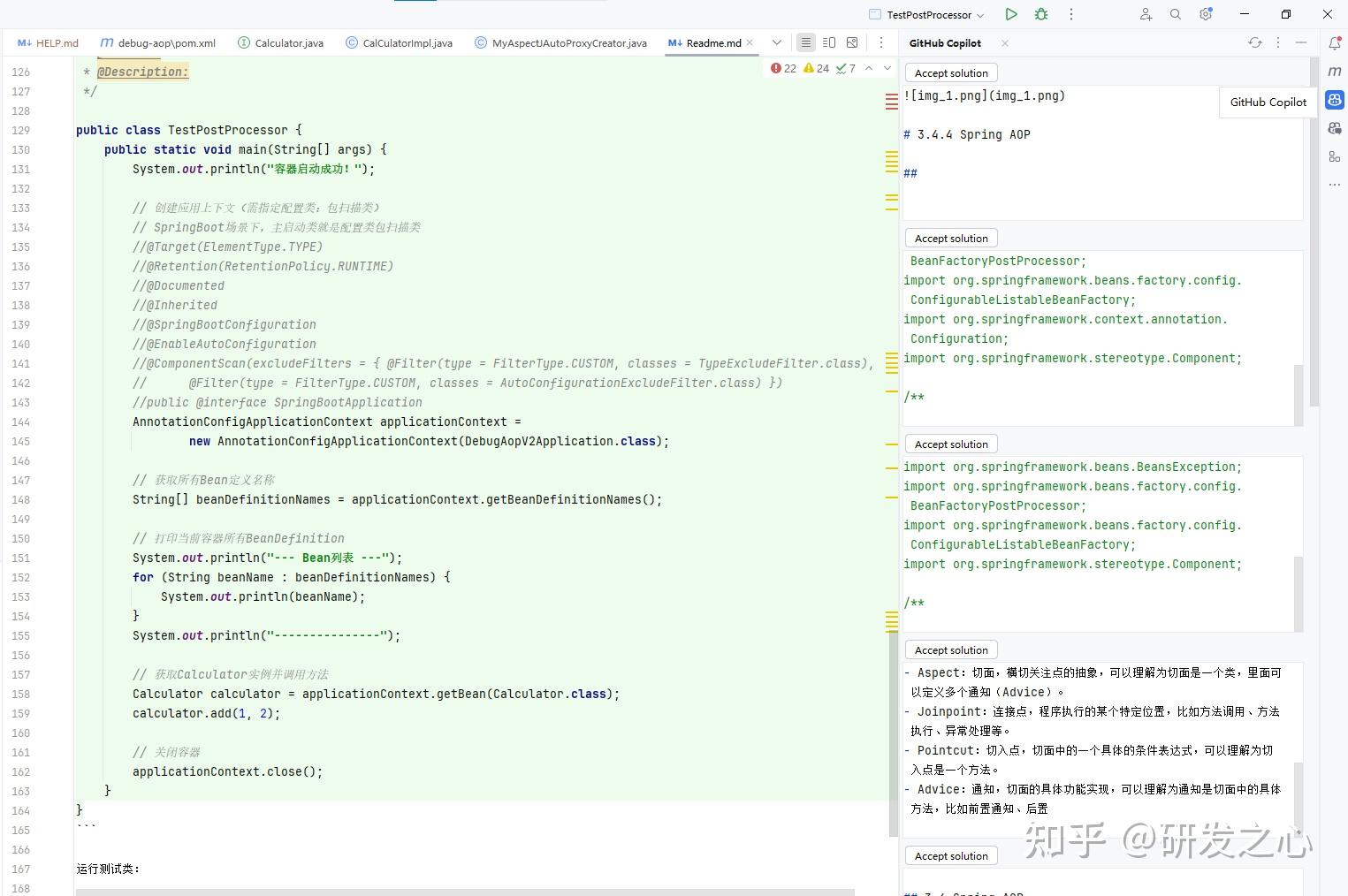Expand the hidden tabs chevron beside Readme.md

776,42
